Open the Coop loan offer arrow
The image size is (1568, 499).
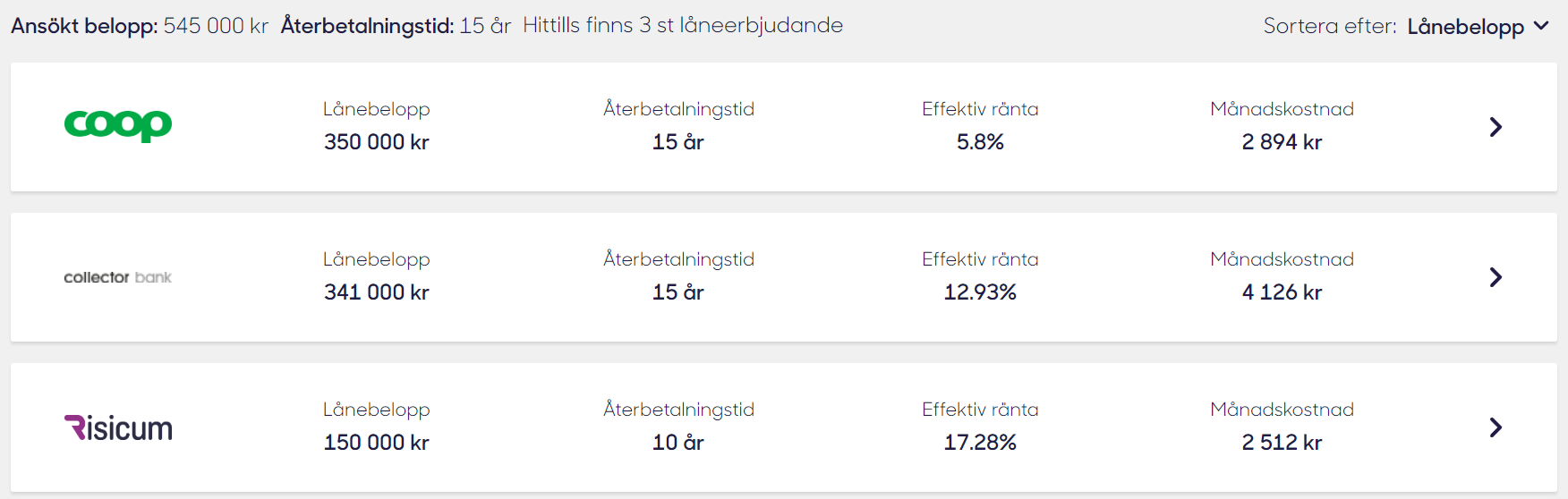pos(1495,127)
